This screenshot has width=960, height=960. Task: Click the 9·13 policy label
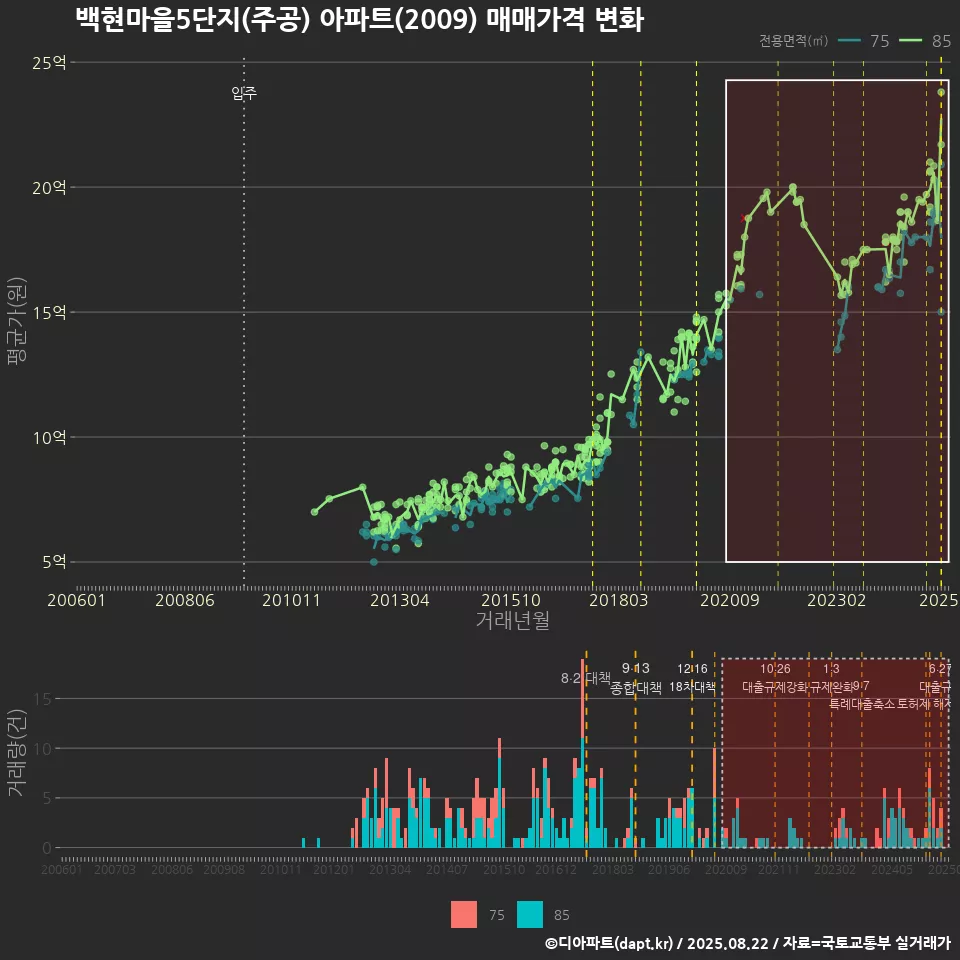point(636,668)
